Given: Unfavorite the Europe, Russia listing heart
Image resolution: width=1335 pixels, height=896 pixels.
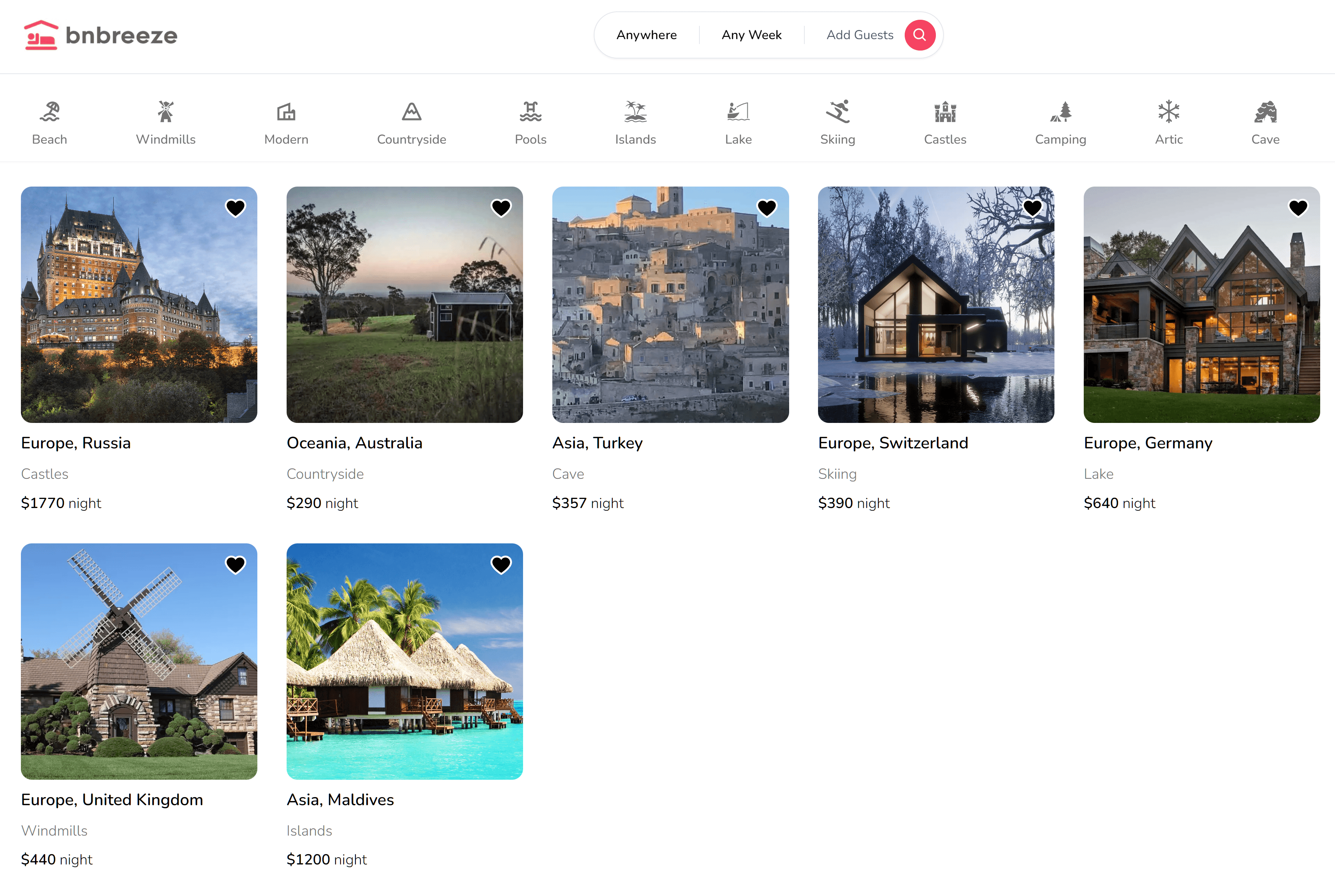Looking at the screenshot, I should pos(235,208).
